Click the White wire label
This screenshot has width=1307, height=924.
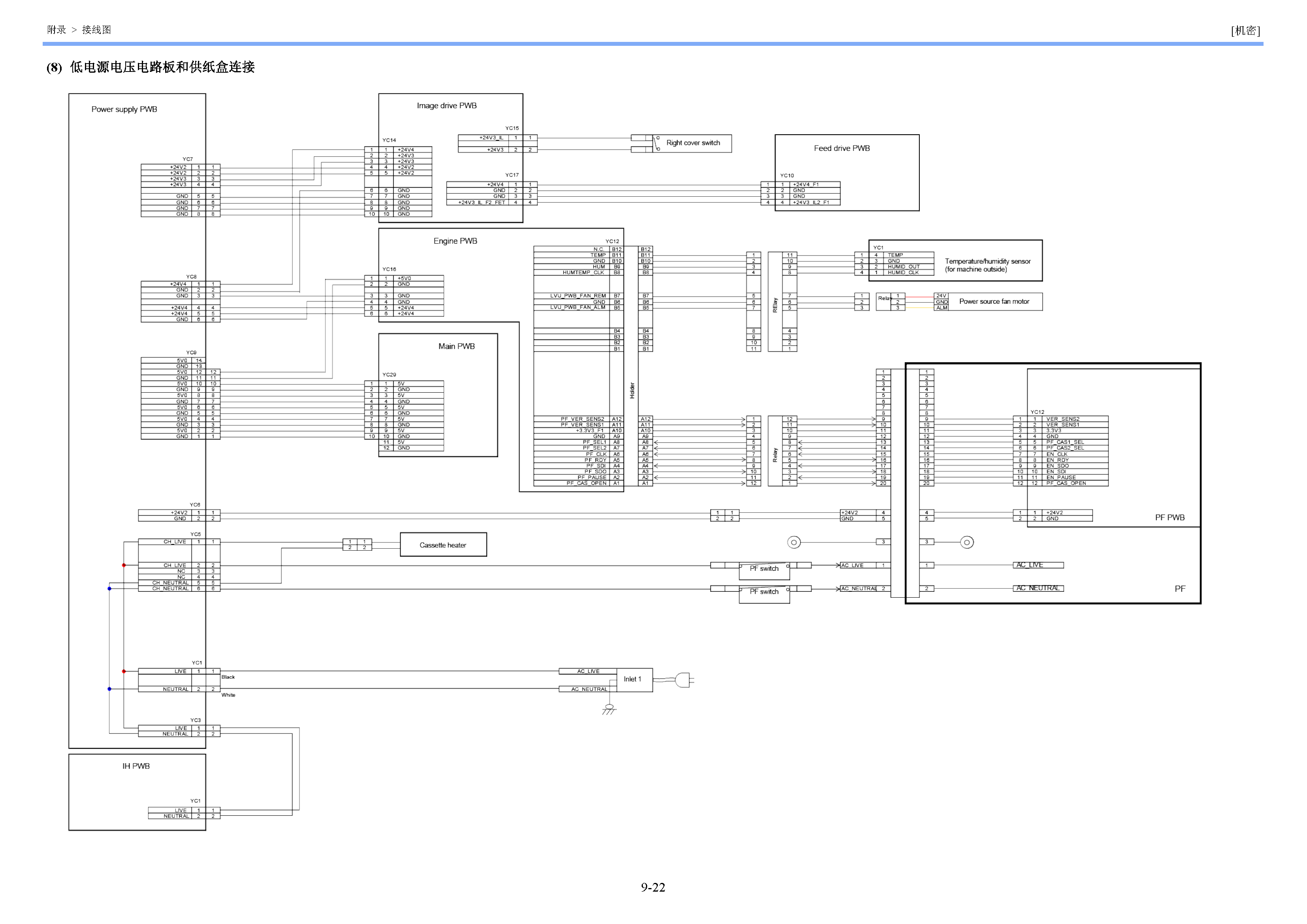pyautogui.click(x=228, y=695)
